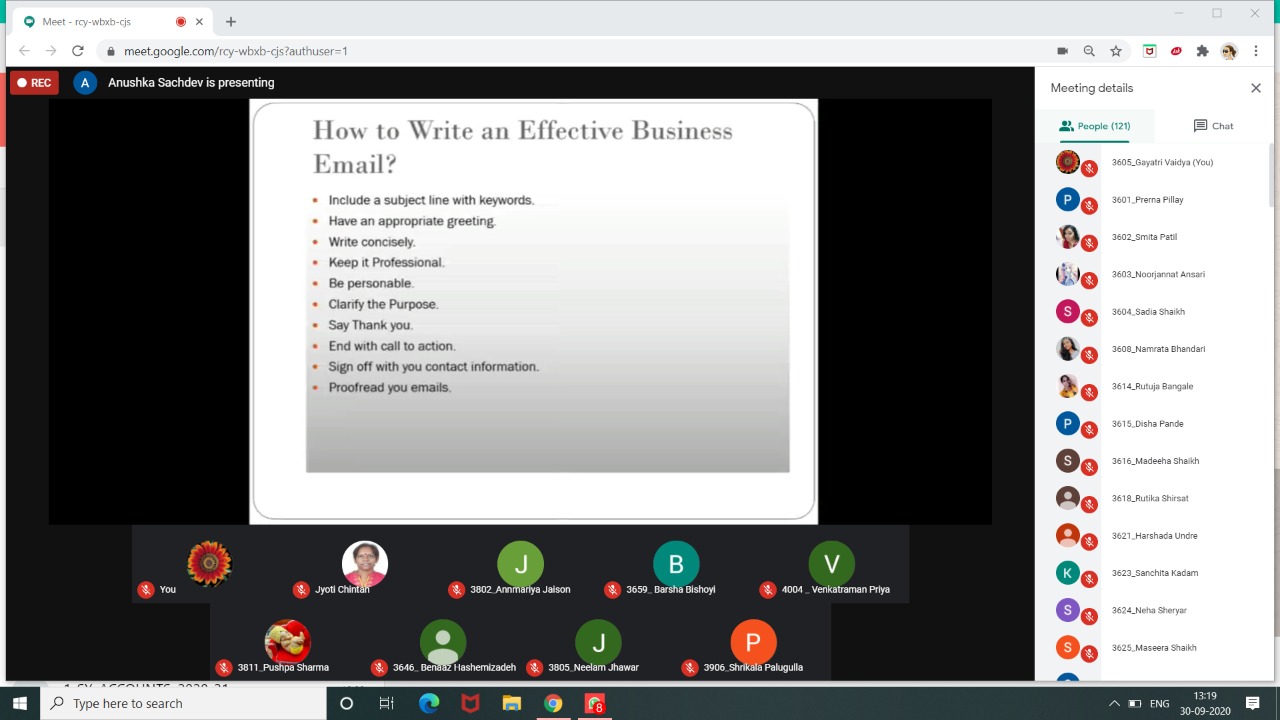Viewport: 1280px width, 720px height.
Task: Click the zoom magnifier icon in address bar
Action: pos(1089,51)
